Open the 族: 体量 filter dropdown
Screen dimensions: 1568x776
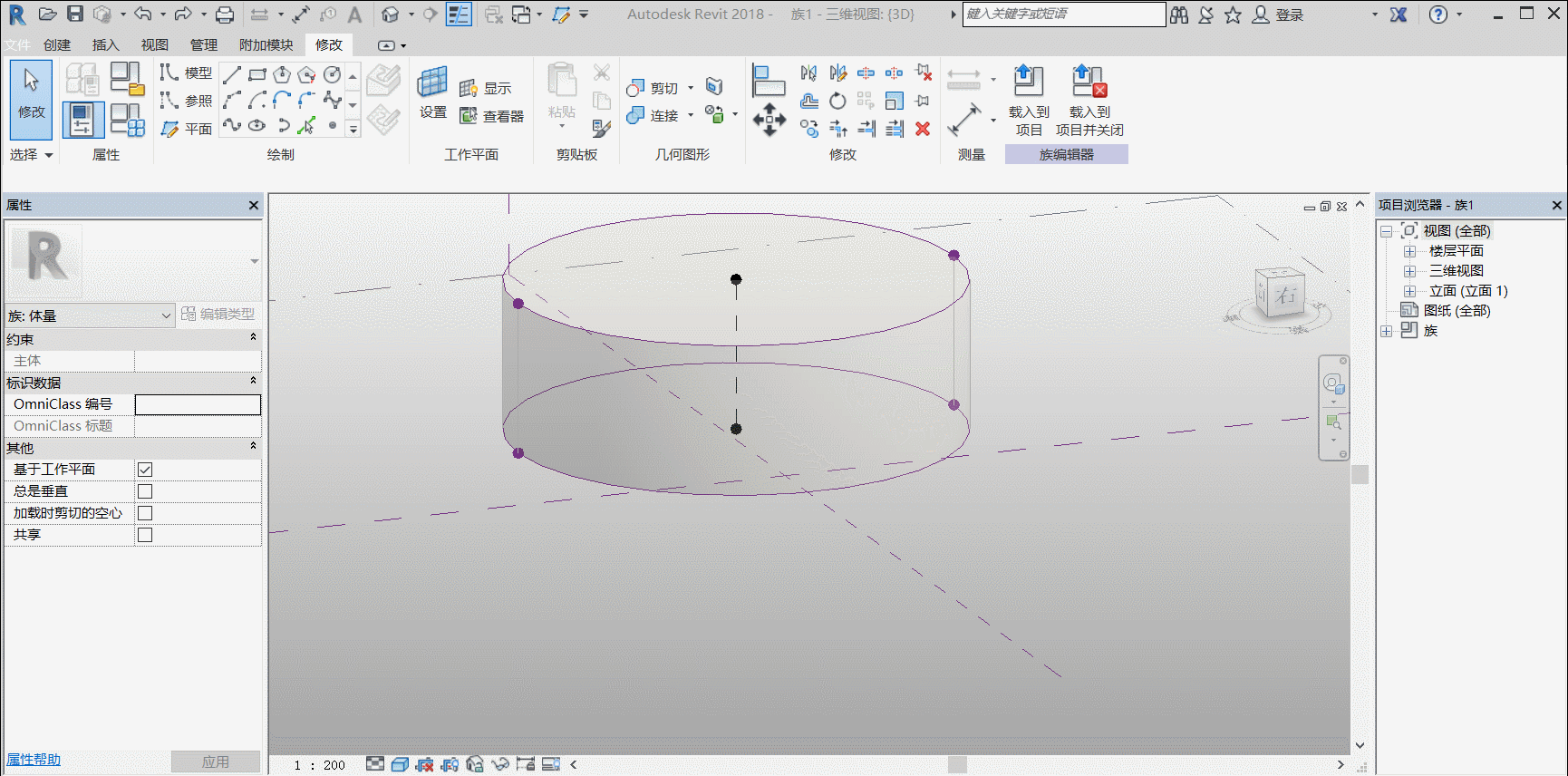point(89,315)
